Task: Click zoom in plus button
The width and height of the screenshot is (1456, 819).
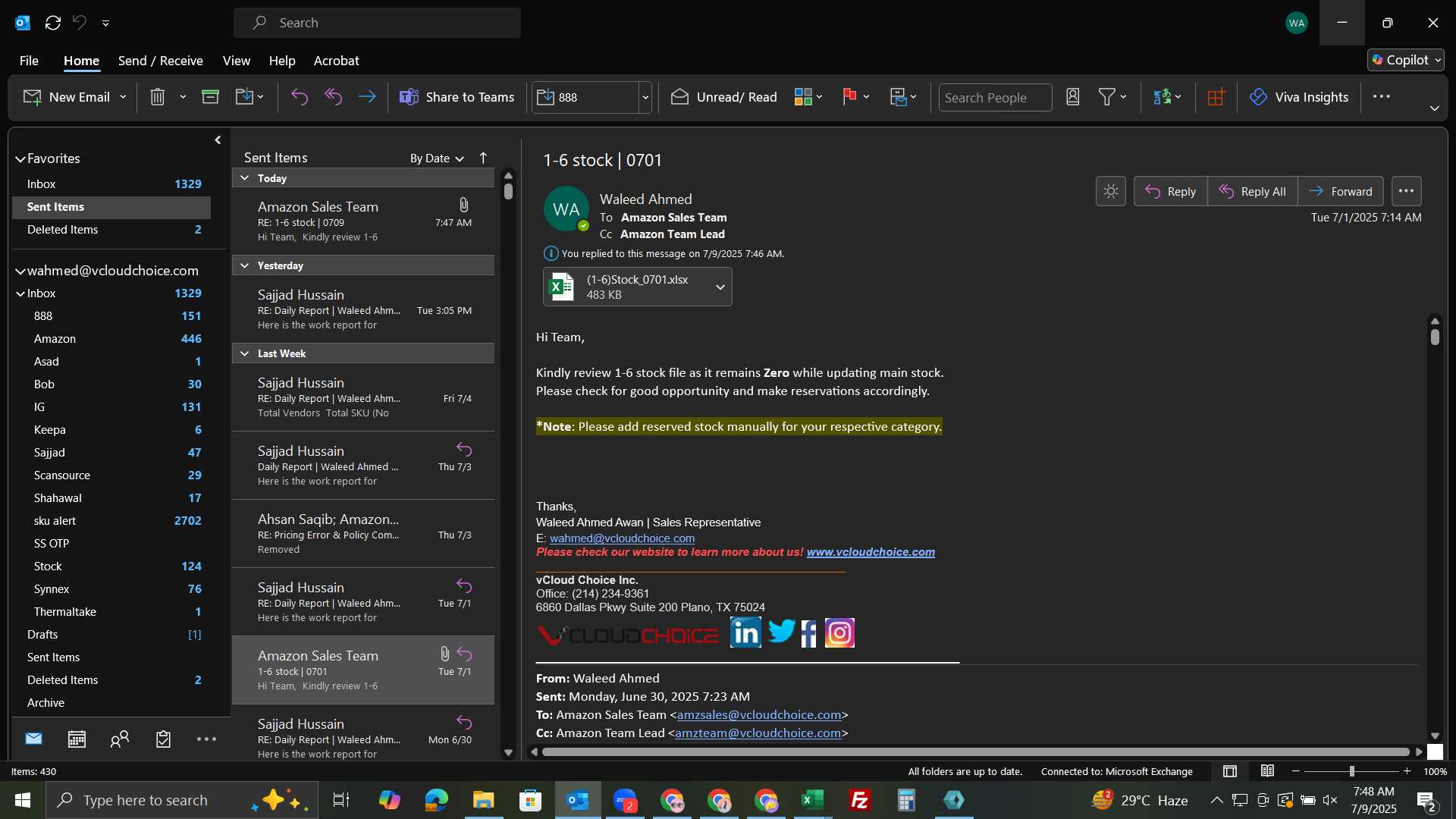Action: coord(1407,771)
